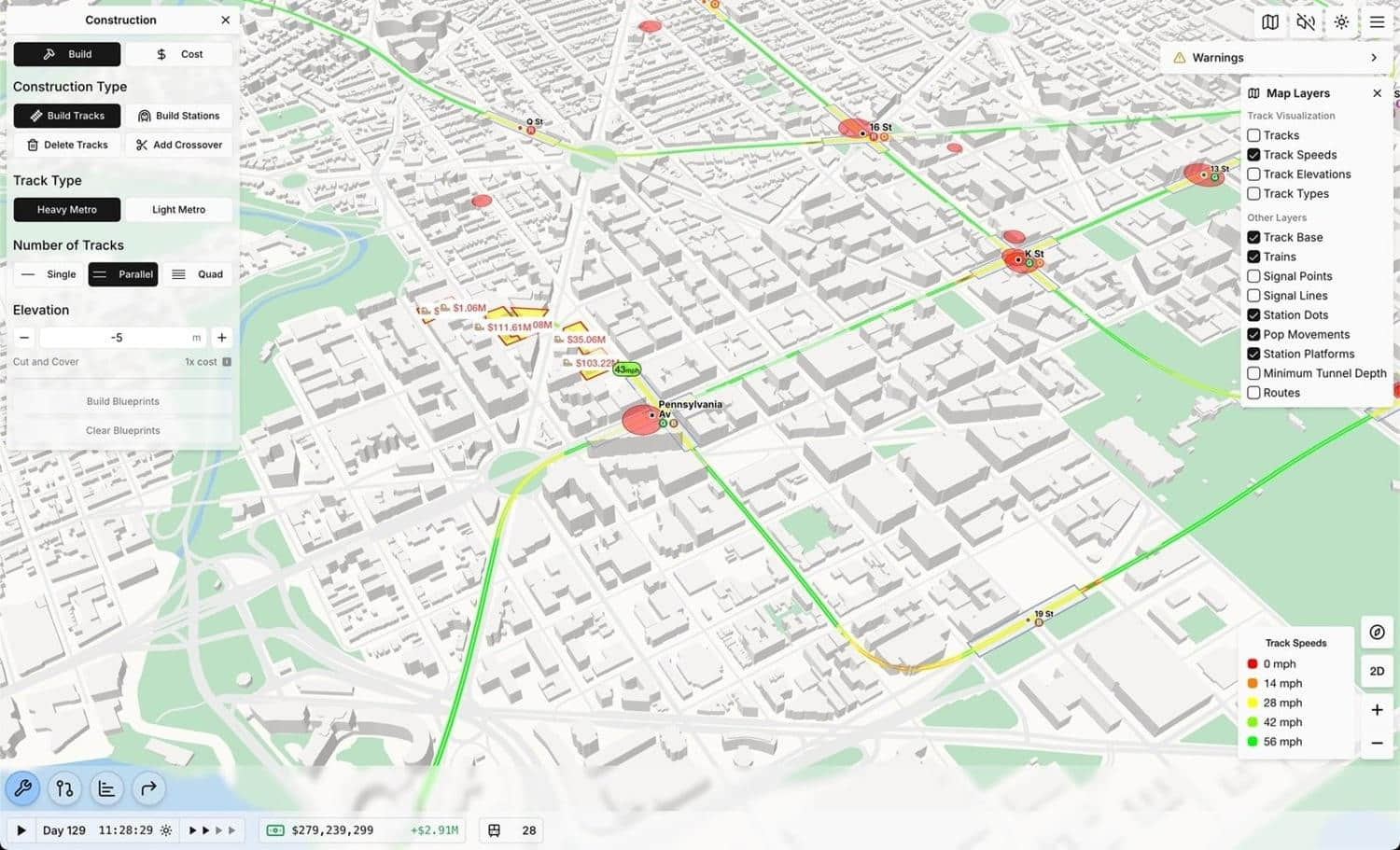Image resolution: width=1400 pixels, height=850 pixels.
Task: Open the construction wrench tool
Action: pos(23,788)
